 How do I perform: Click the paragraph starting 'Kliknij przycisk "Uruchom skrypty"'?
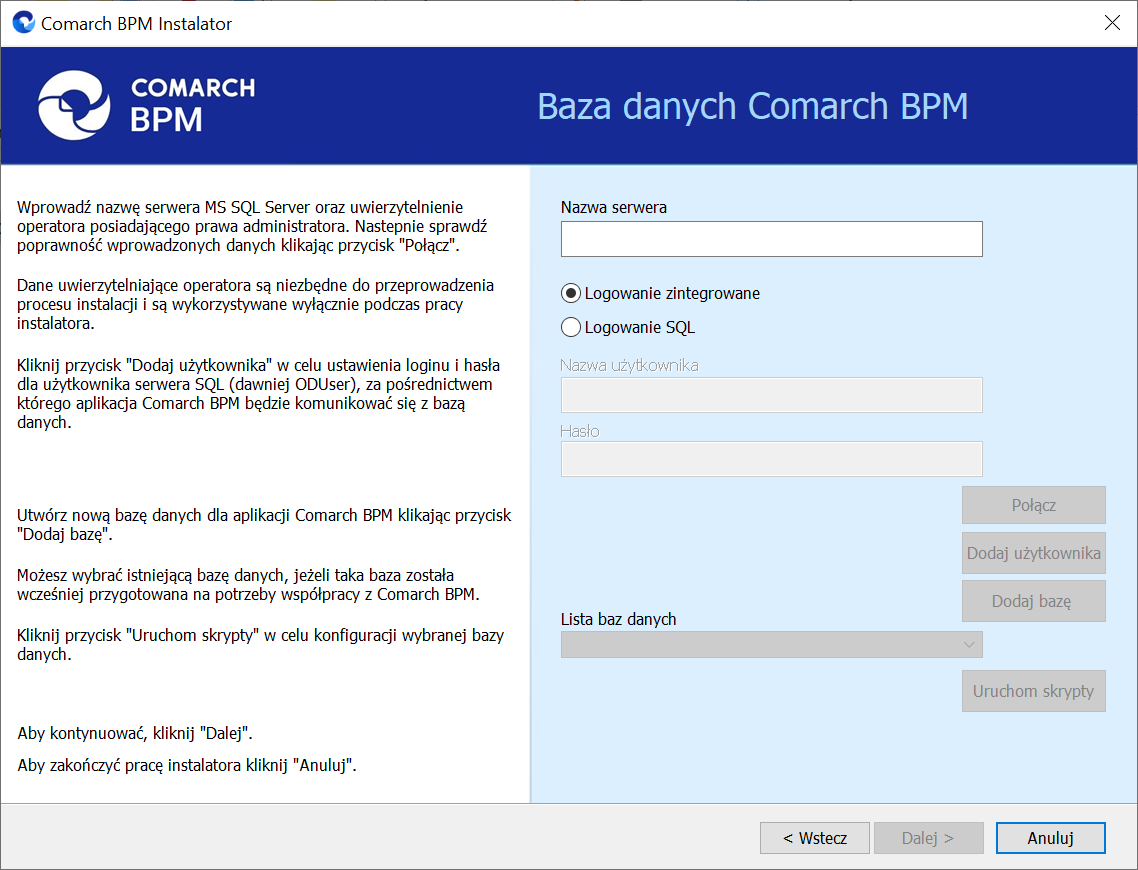coord(261,644)
